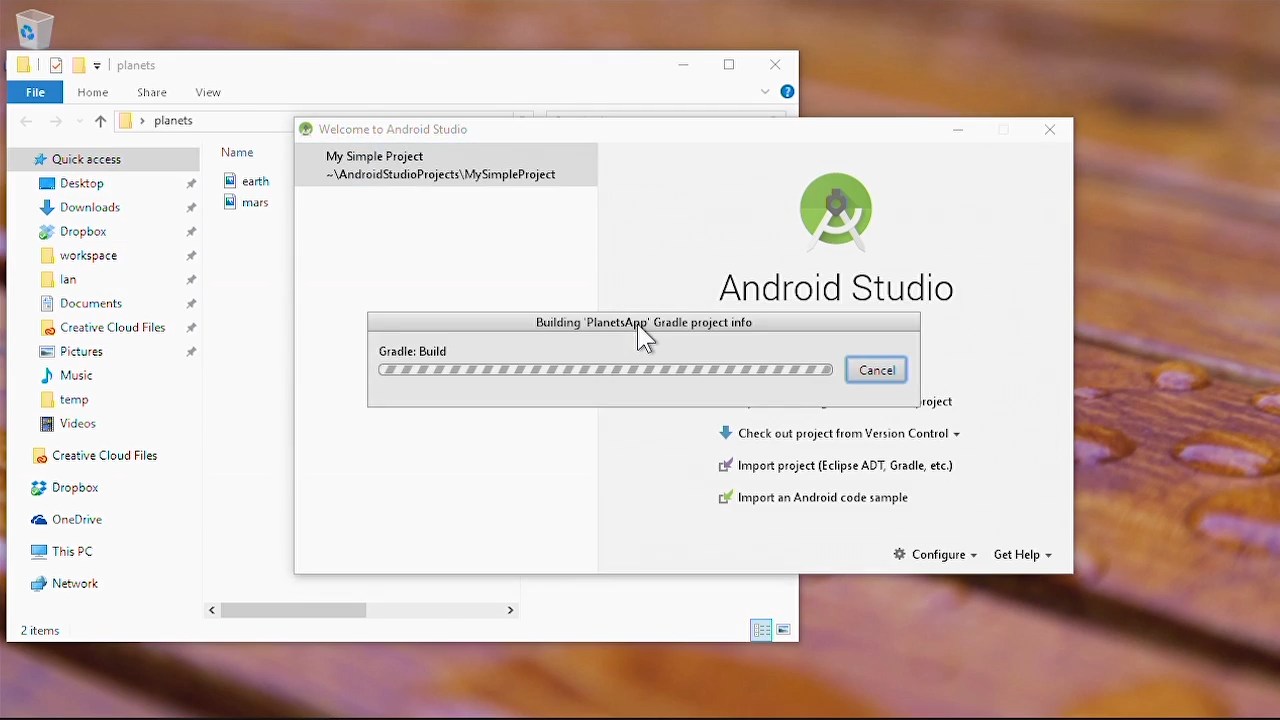Click the Import project icon
This screenshot has height=720, width=1280.
tap(726, 465)
